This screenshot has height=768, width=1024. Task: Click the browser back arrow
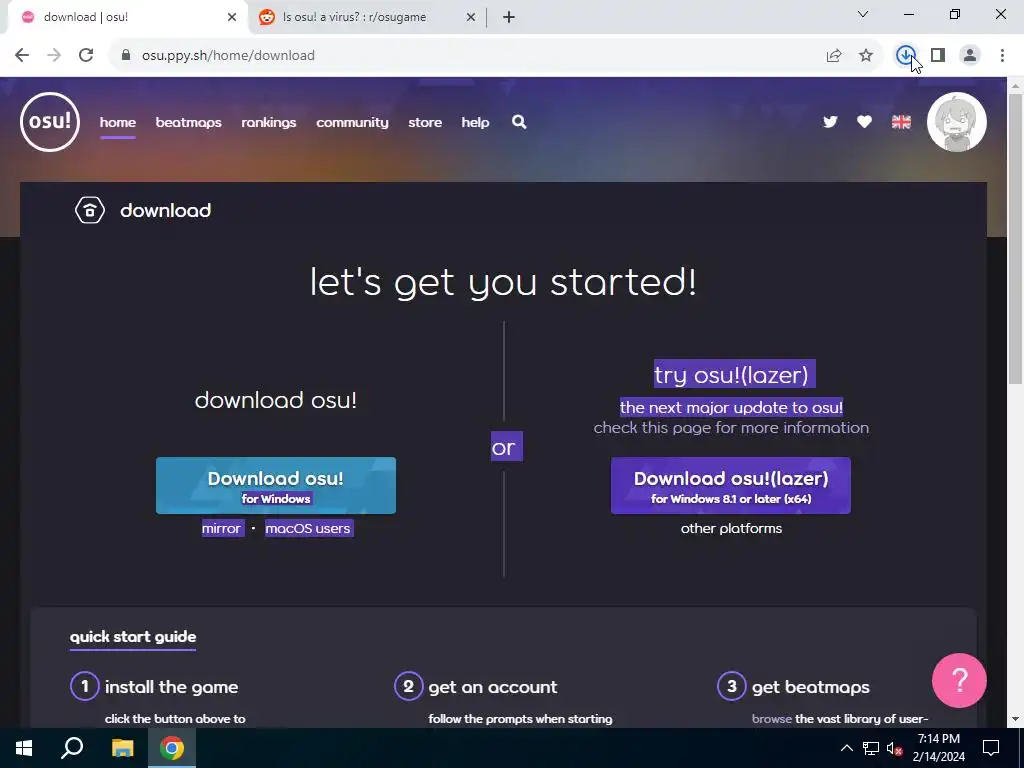coord(22,56)
